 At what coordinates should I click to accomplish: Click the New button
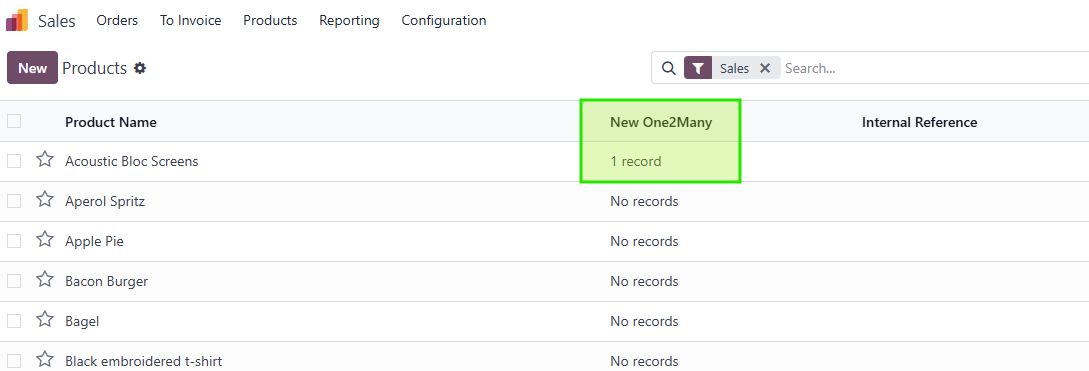point(33,68)
